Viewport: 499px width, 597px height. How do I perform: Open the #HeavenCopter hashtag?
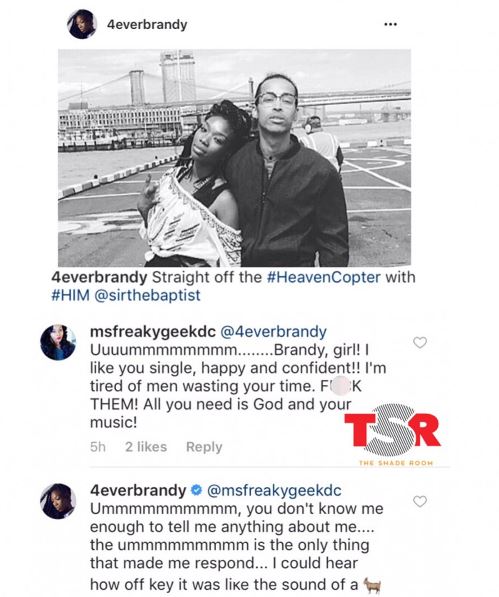click(x=324, y=277)
